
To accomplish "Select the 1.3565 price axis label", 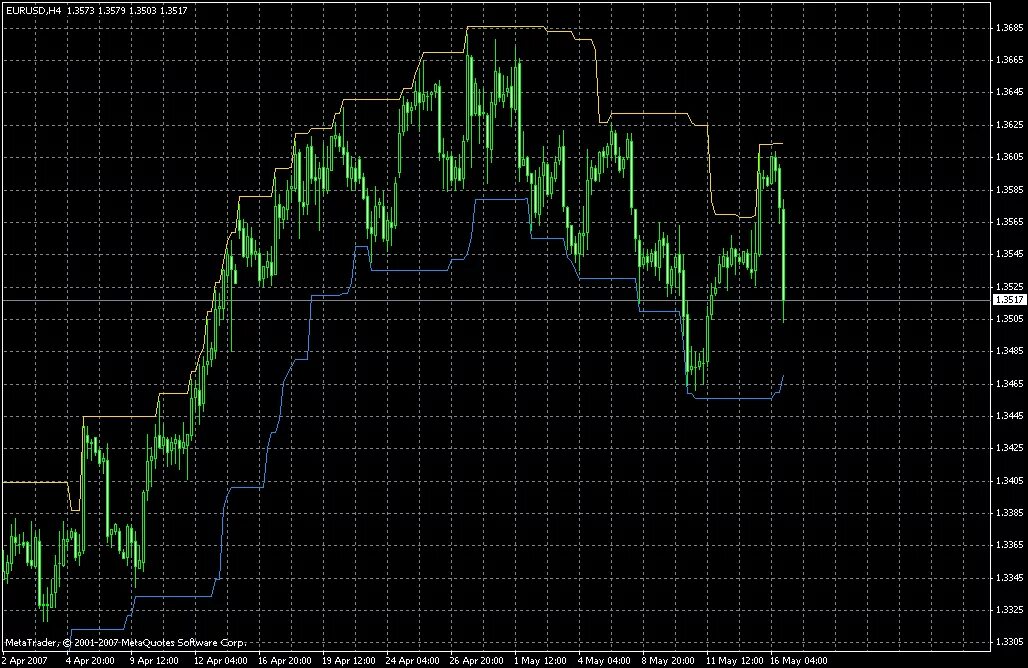I will tap(1009, 222).
